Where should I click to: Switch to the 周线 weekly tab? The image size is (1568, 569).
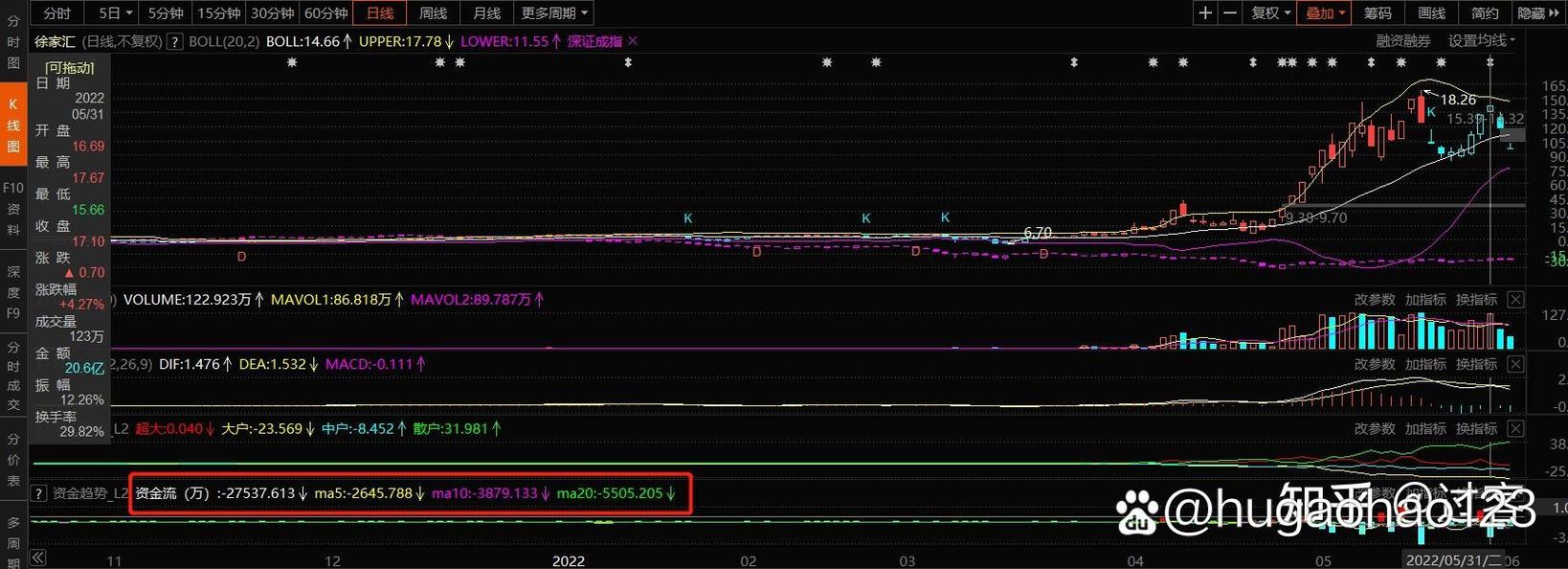[x=434, y=12]
